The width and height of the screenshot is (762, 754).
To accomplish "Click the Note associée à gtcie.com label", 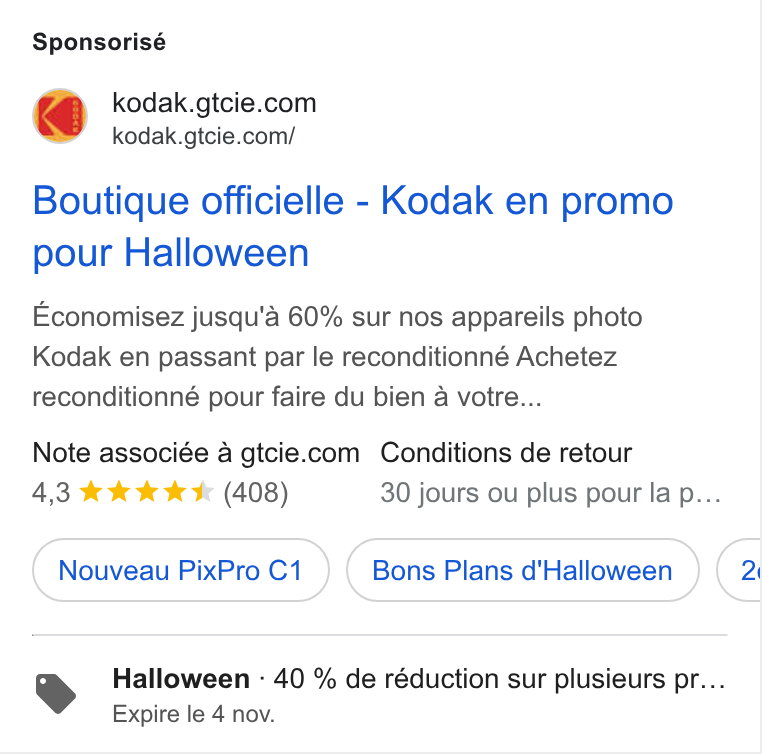I will 196,453.
